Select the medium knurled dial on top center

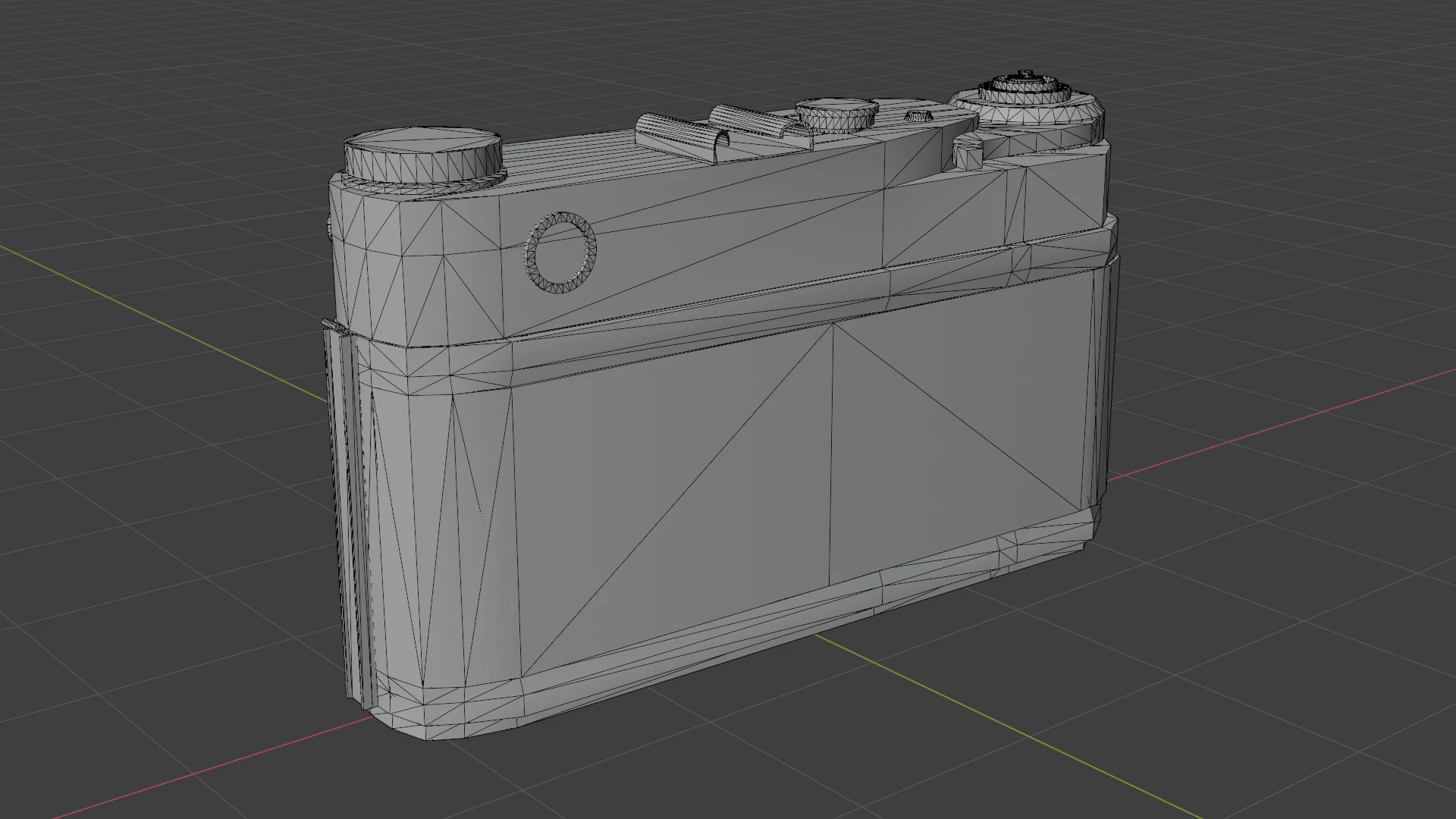click(837, 115)
